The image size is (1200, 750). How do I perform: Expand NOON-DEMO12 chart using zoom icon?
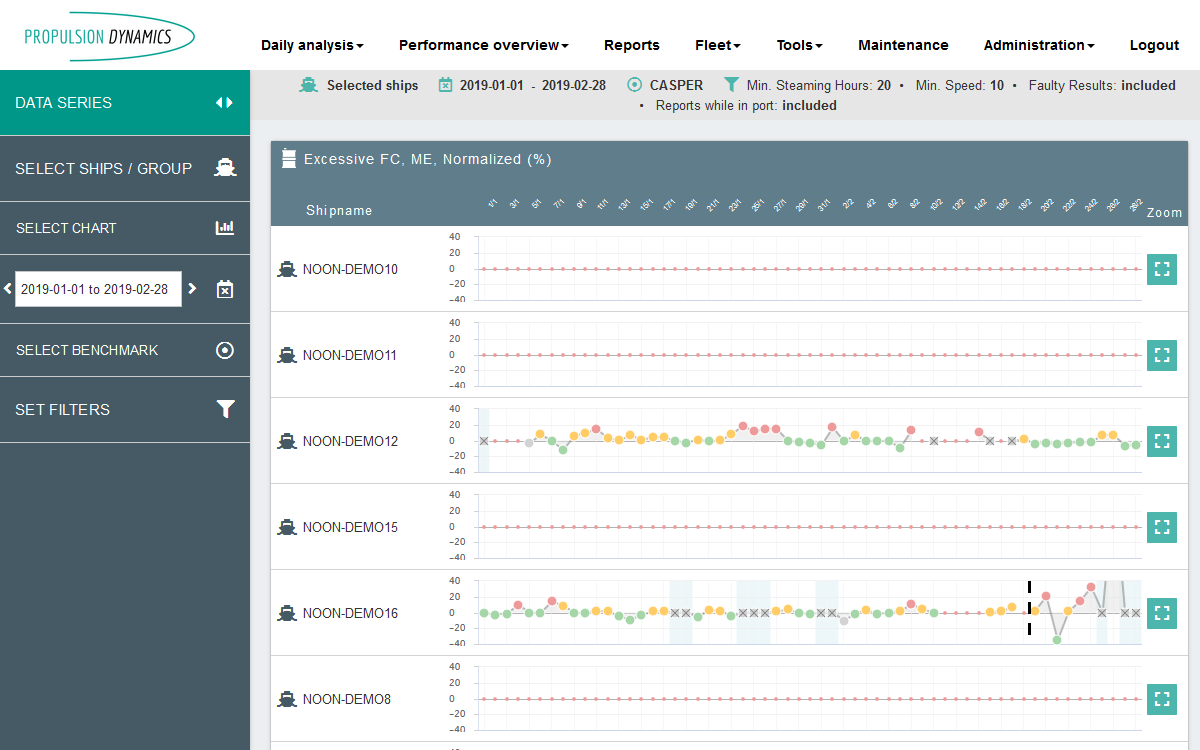[1161, 441]
